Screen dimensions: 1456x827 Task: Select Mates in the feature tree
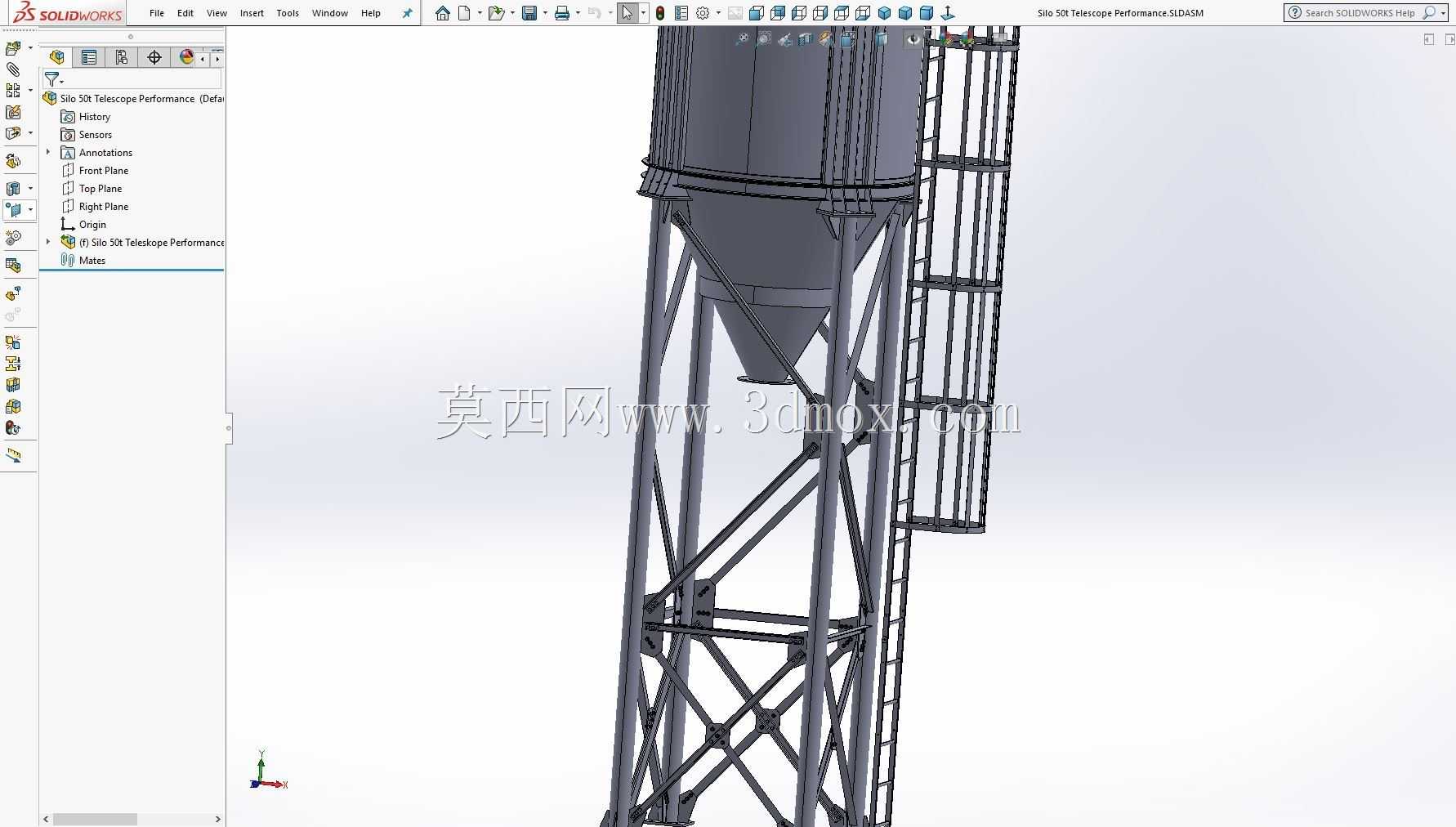tap(83, 261)
